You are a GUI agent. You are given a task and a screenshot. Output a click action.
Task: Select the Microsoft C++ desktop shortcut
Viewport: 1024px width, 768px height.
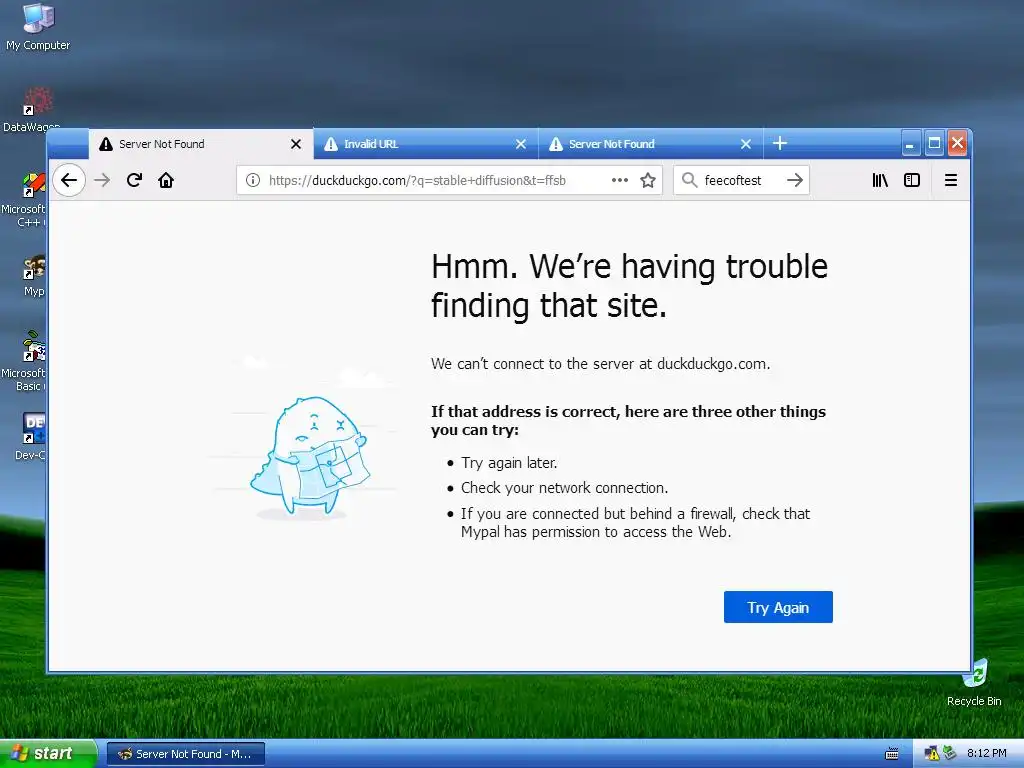point(26,199)
